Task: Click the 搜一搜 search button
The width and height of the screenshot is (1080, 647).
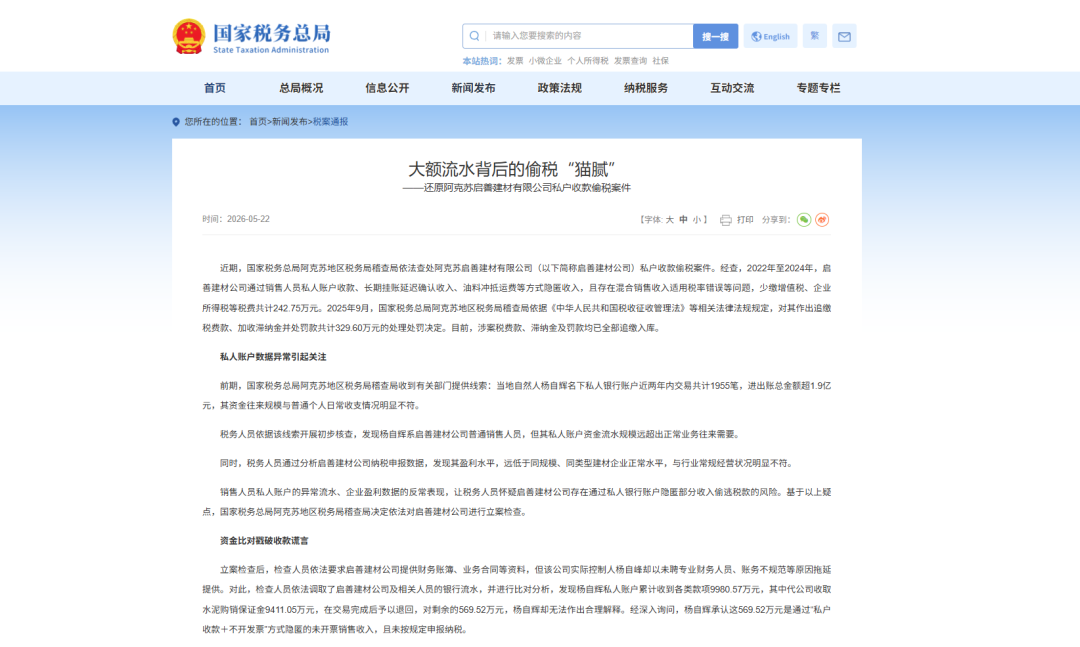Action: click(716, 37)
